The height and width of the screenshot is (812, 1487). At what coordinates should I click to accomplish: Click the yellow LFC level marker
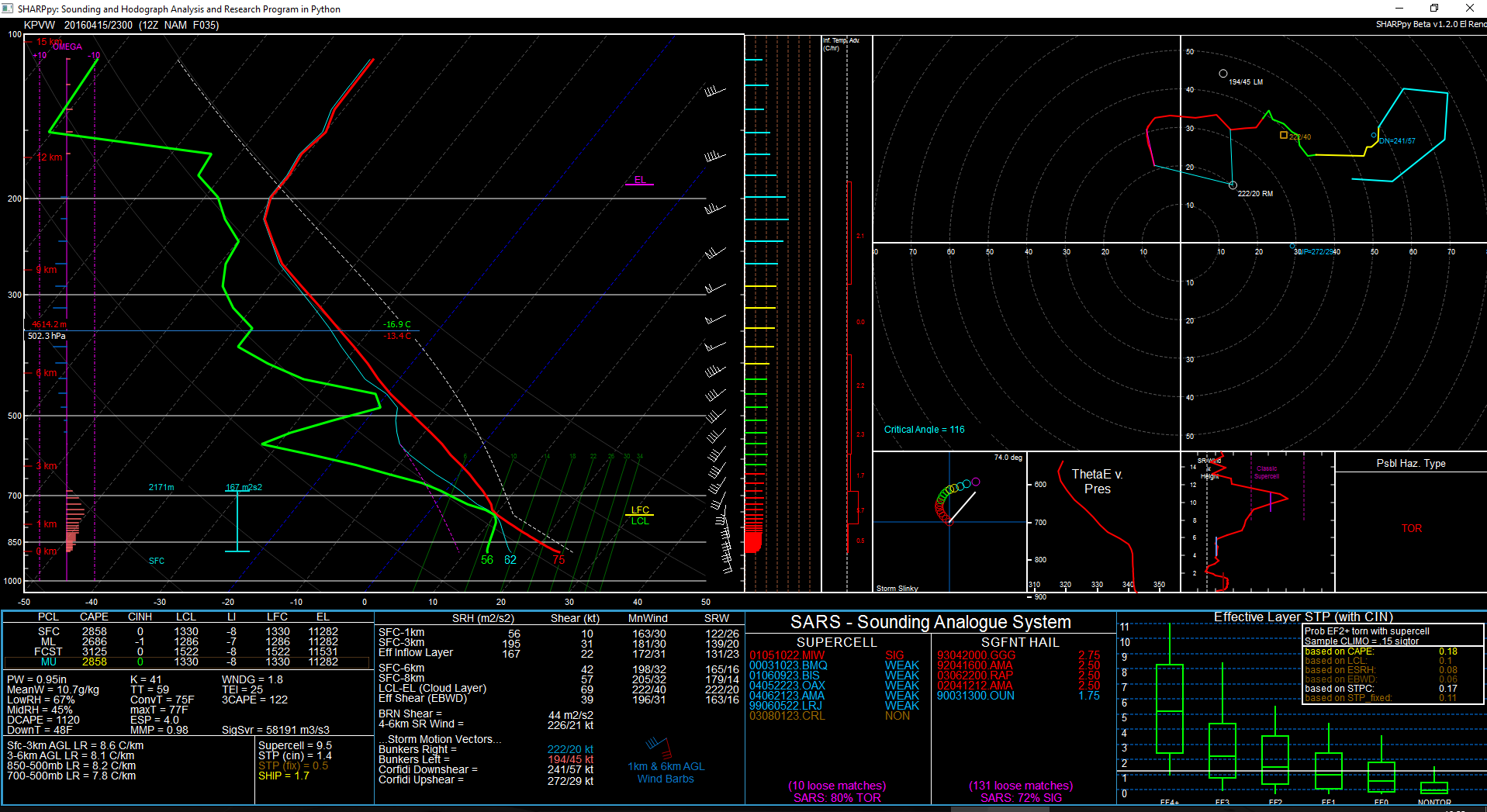coord(640,511)
